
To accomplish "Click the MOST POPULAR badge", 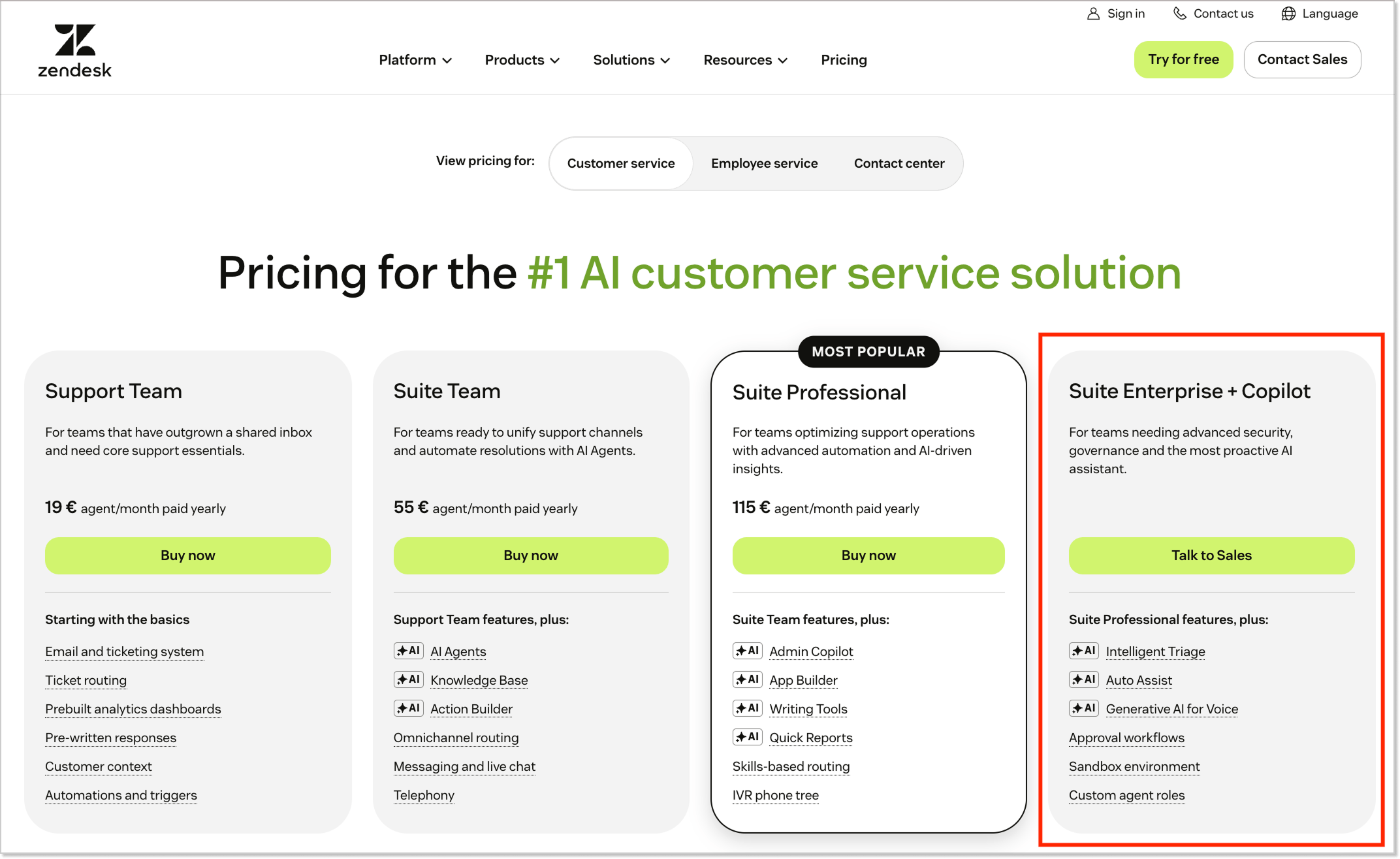I will (x=868, y=352).
